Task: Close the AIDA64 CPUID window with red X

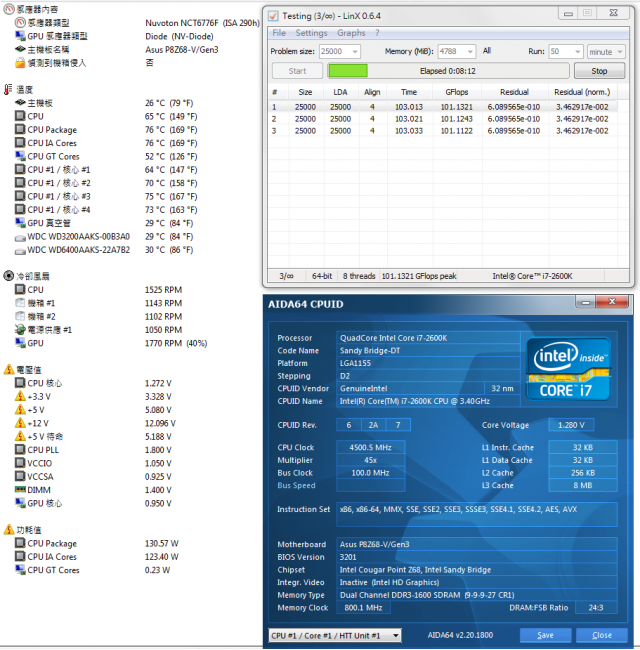Action: (612, 302)
